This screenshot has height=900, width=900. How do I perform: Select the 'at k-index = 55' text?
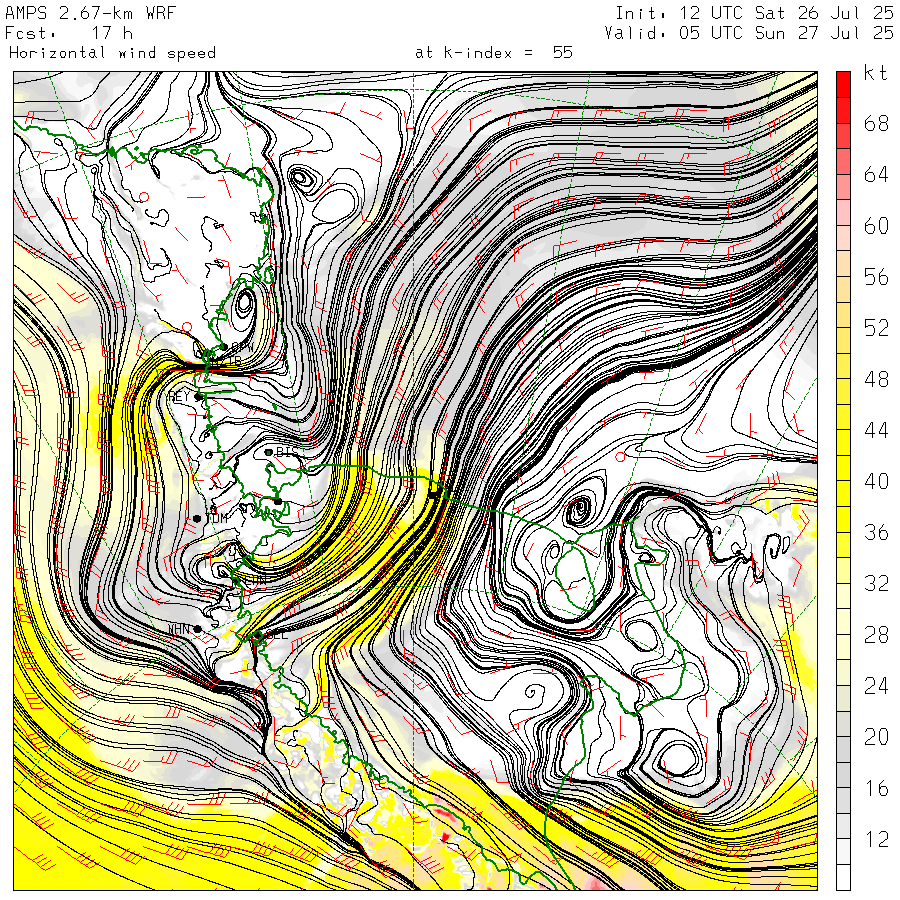(x=494, y=53)
